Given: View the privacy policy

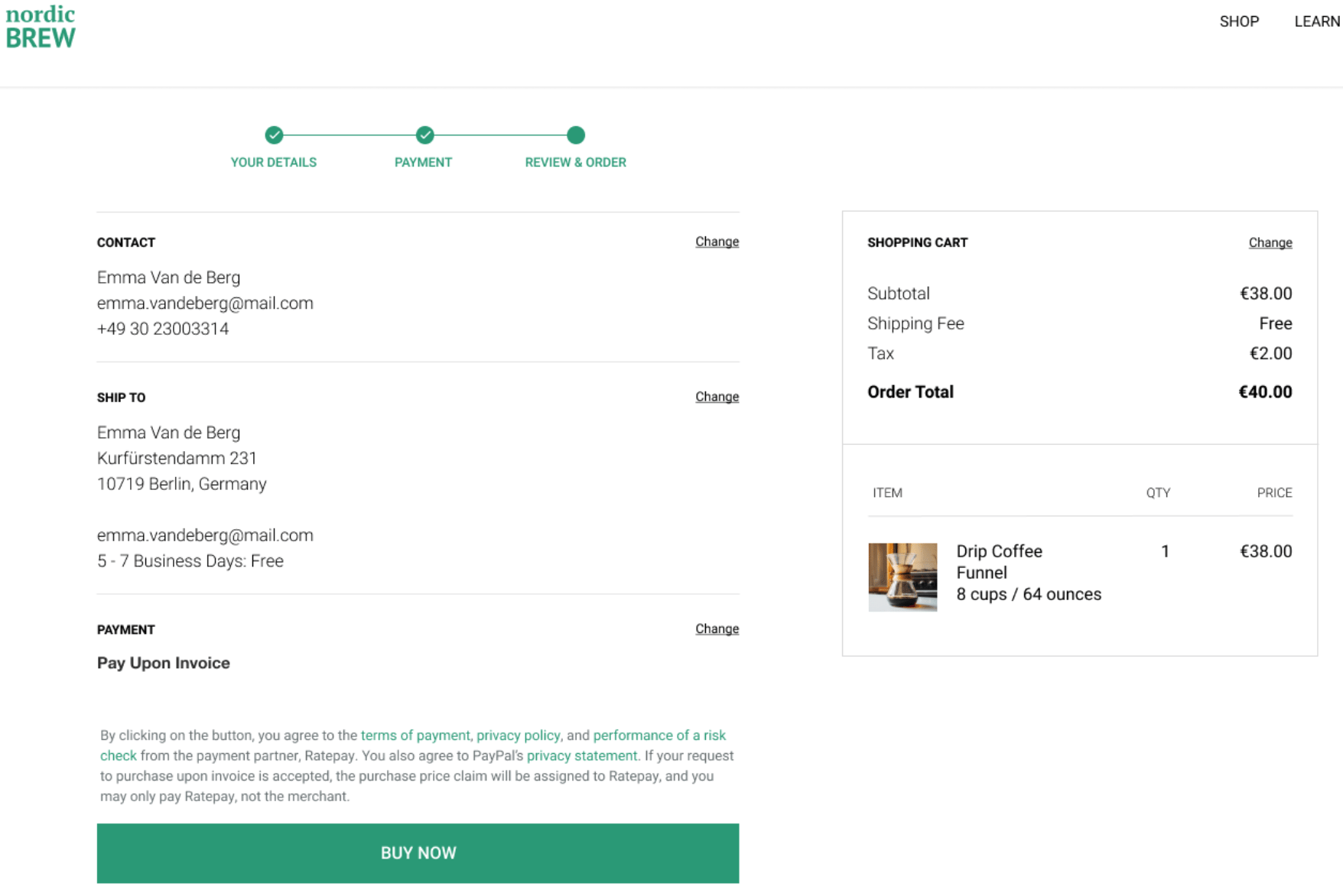Looking at the screenshot, I should point(518,735).
